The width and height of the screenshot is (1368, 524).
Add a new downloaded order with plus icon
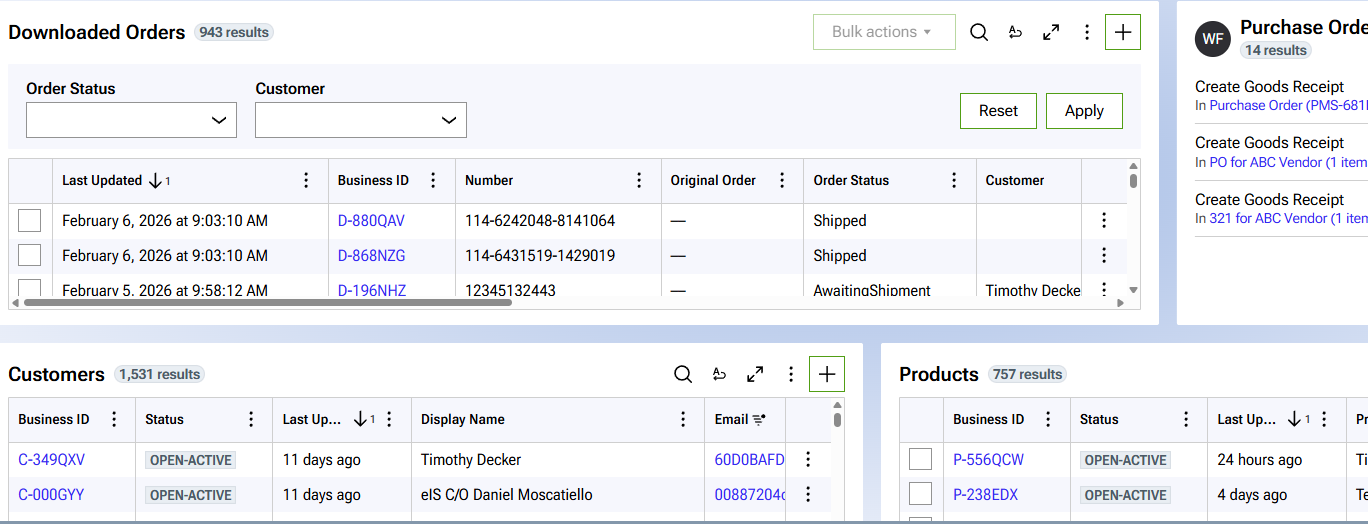coord(1123,32)
